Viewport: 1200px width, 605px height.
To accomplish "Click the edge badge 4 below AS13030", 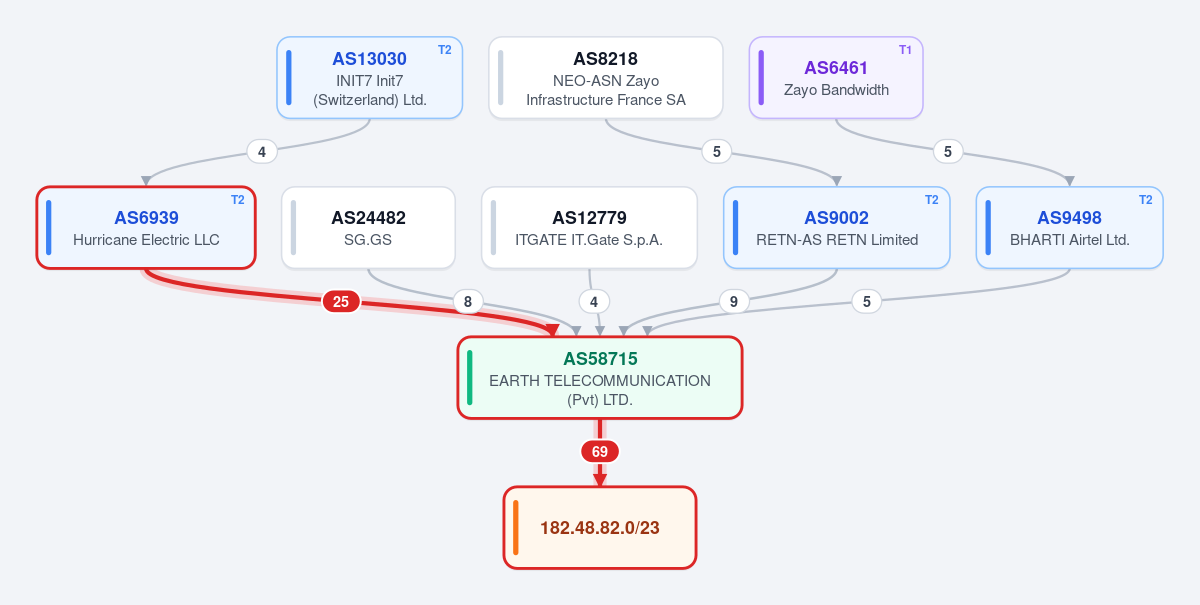I will point(262,152).
